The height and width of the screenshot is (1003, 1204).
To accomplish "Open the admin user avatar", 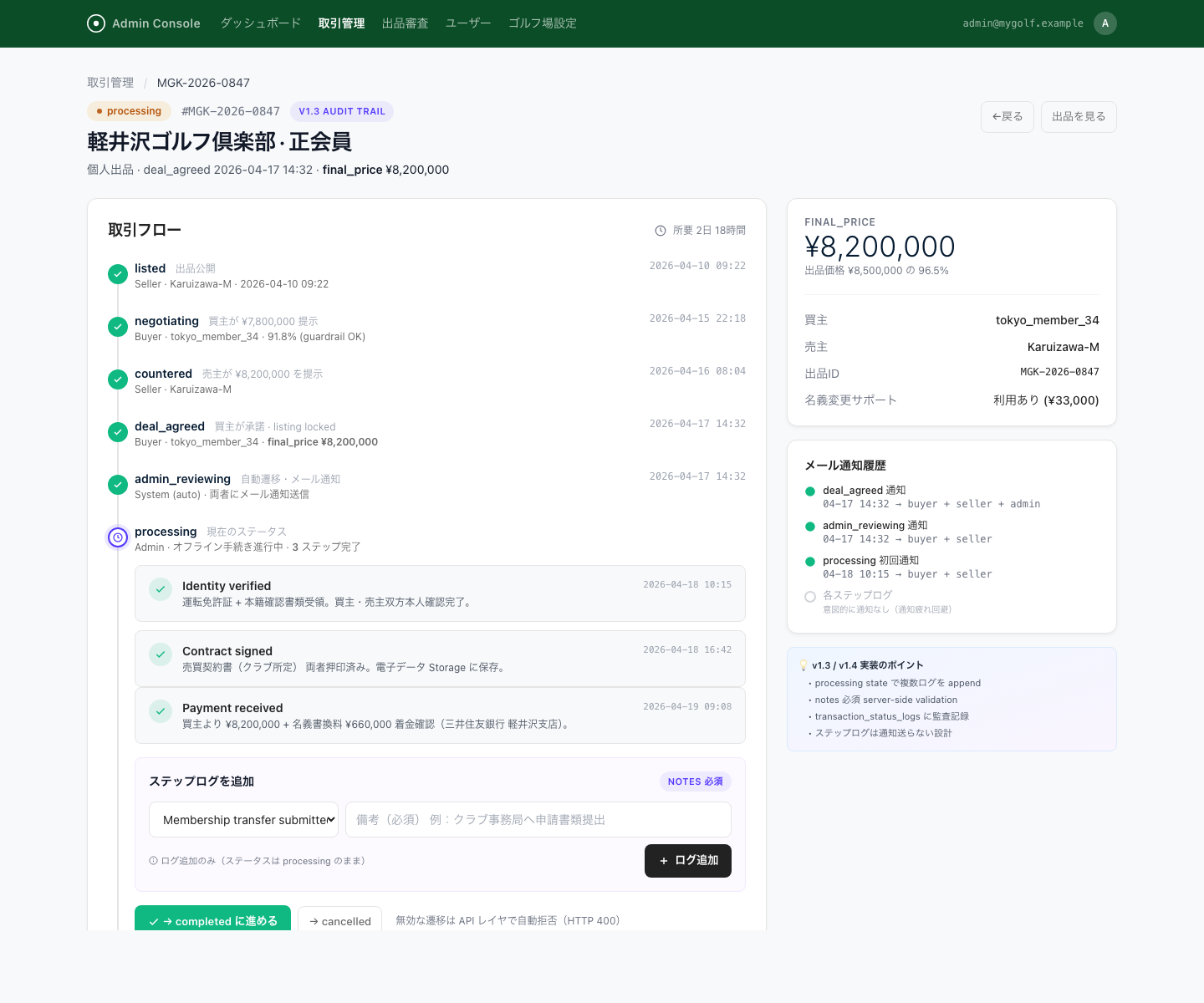I will click(x=1105, y=23).
